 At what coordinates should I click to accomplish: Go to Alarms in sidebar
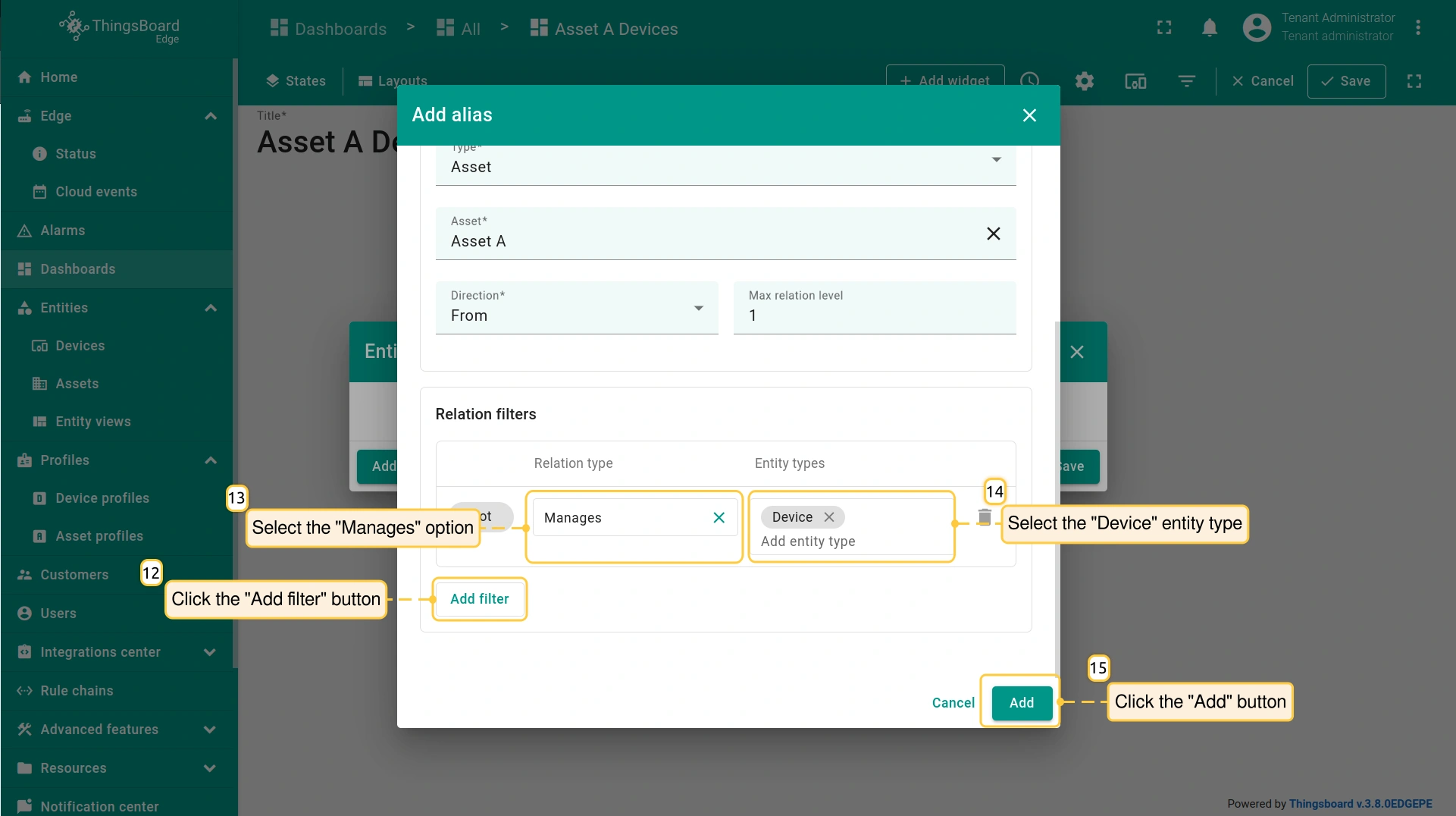pyautogui.click(x=63, y=231)
